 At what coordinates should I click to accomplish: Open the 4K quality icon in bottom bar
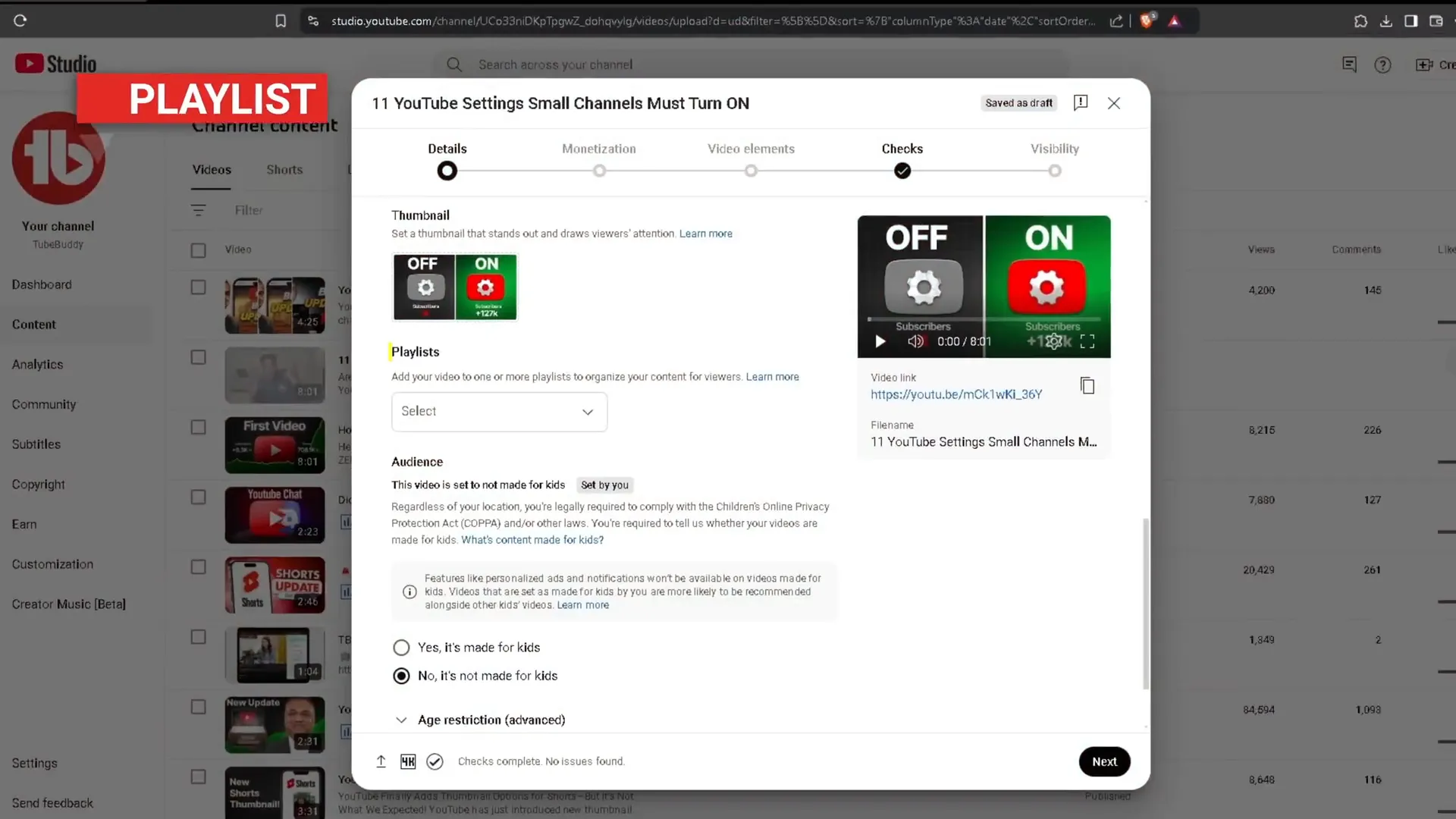pyautogui.click(x=408, y=761)
